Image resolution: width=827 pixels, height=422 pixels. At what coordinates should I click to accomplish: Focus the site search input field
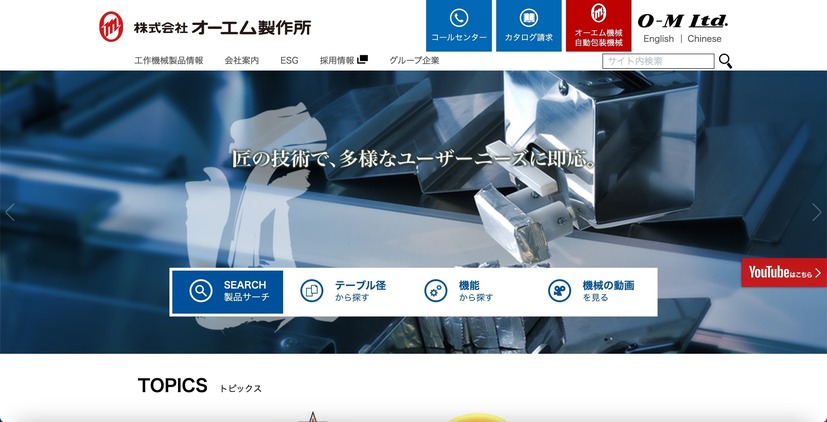pyautogui.click(x=658, y=61)
